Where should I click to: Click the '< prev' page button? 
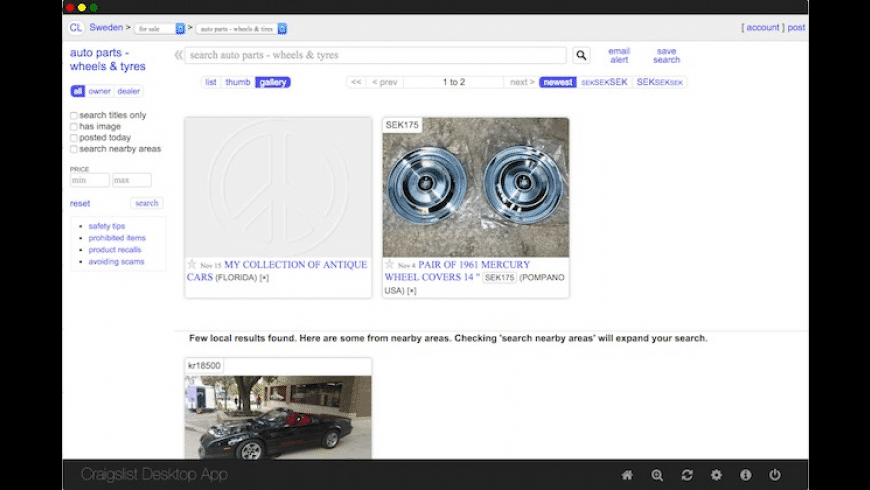(x=385, y=82)
